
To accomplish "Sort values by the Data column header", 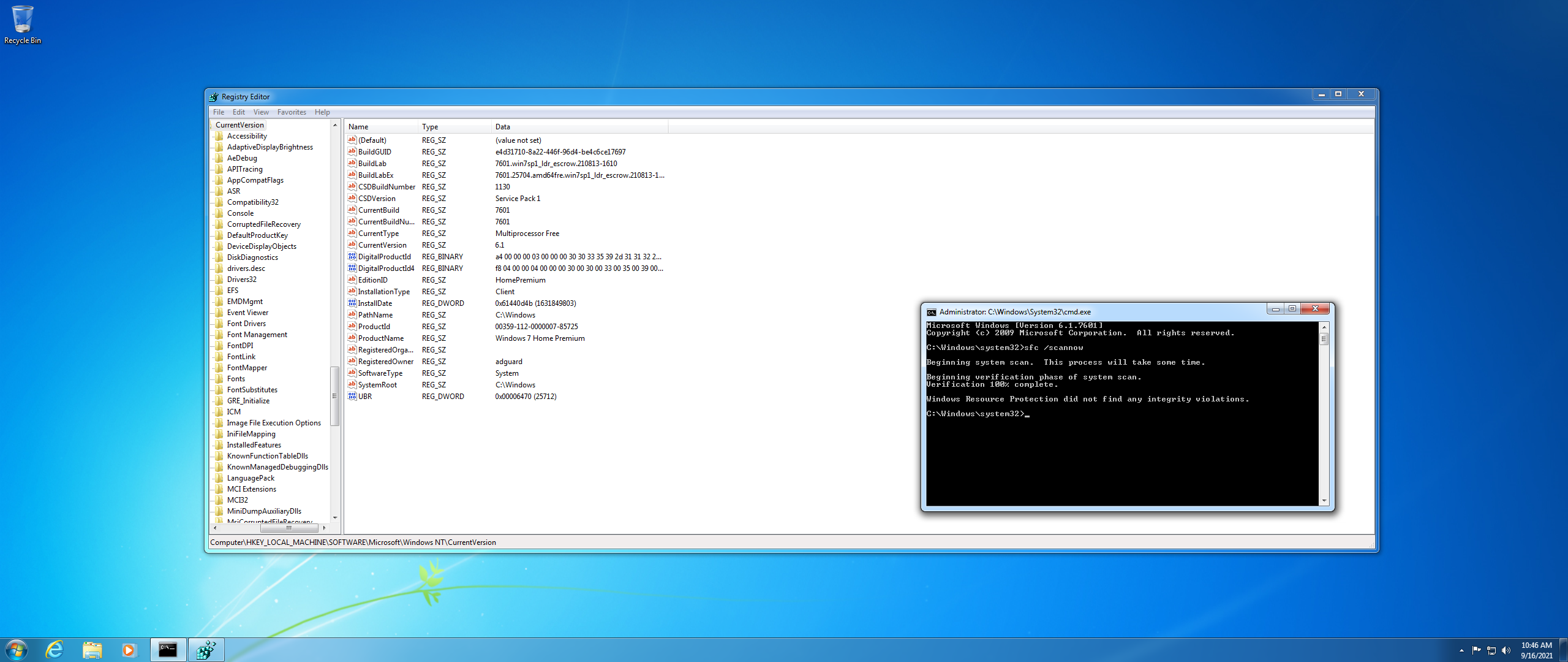I will [580, 127].
